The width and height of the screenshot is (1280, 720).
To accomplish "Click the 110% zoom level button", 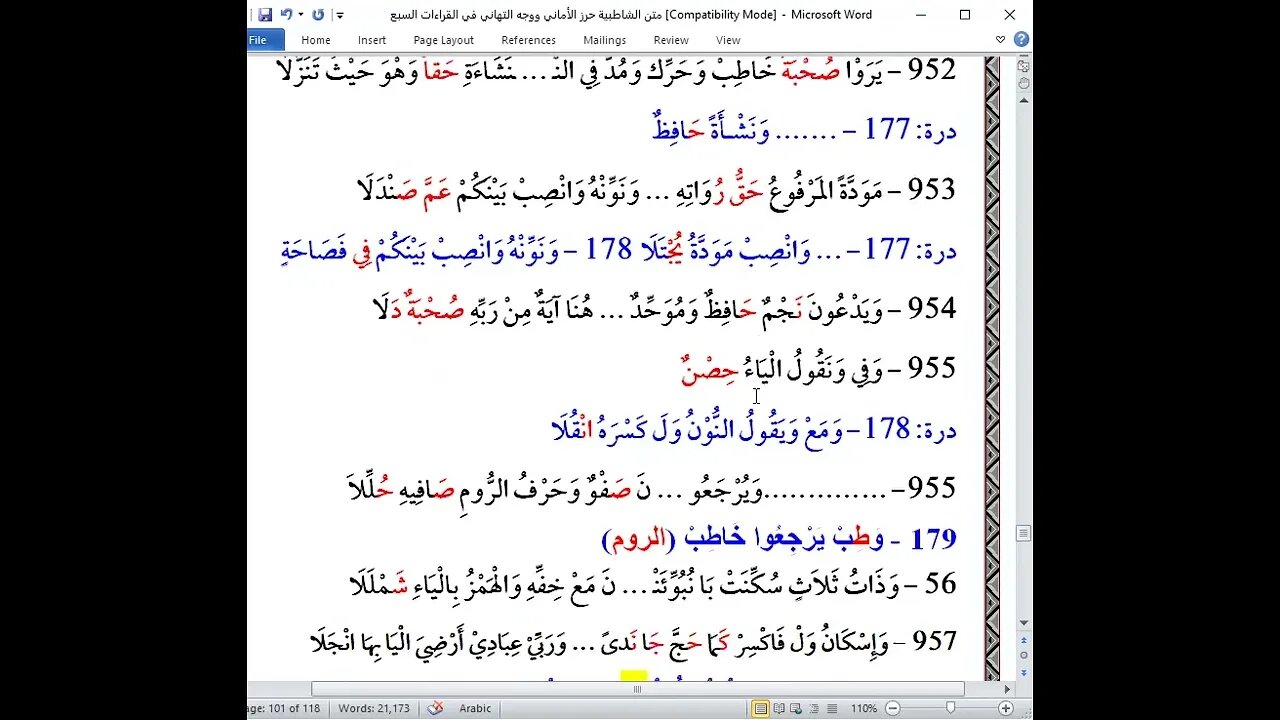I will 864,708.
